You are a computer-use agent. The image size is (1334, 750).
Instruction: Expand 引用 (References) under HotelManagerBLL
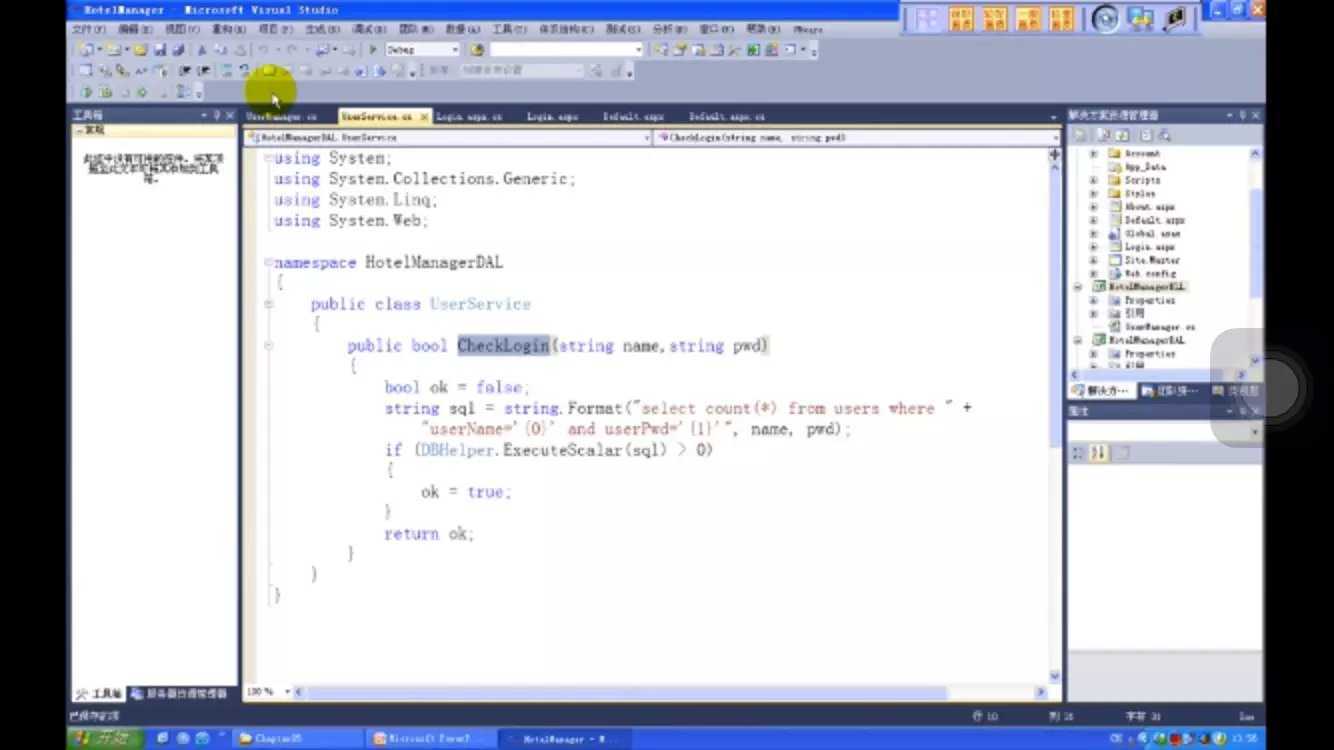[x=1093, y=313]
